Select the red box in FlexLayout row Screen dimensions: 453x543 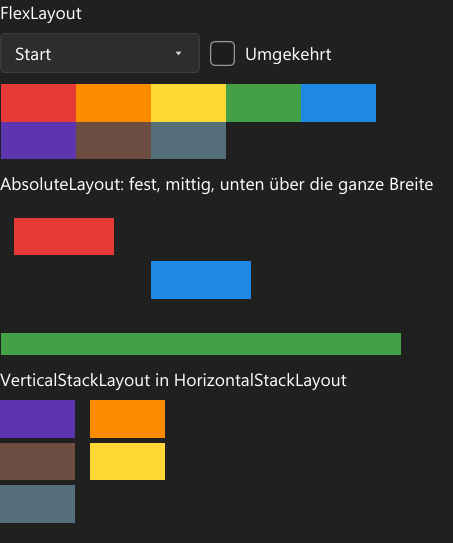[38, 103]
